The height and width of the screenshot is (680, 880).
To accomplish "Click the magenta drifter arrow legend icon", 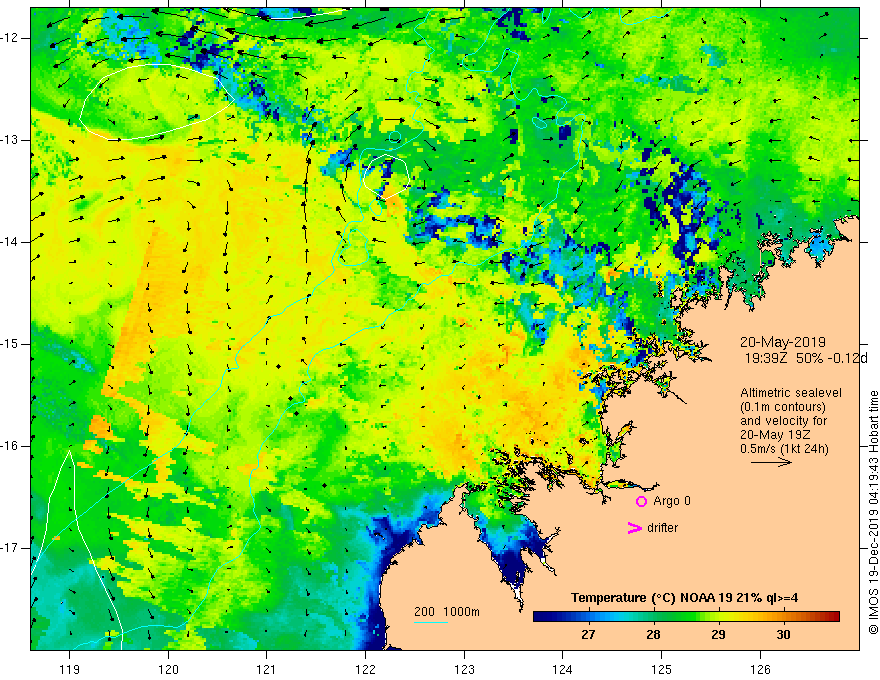I will (634, 528).
